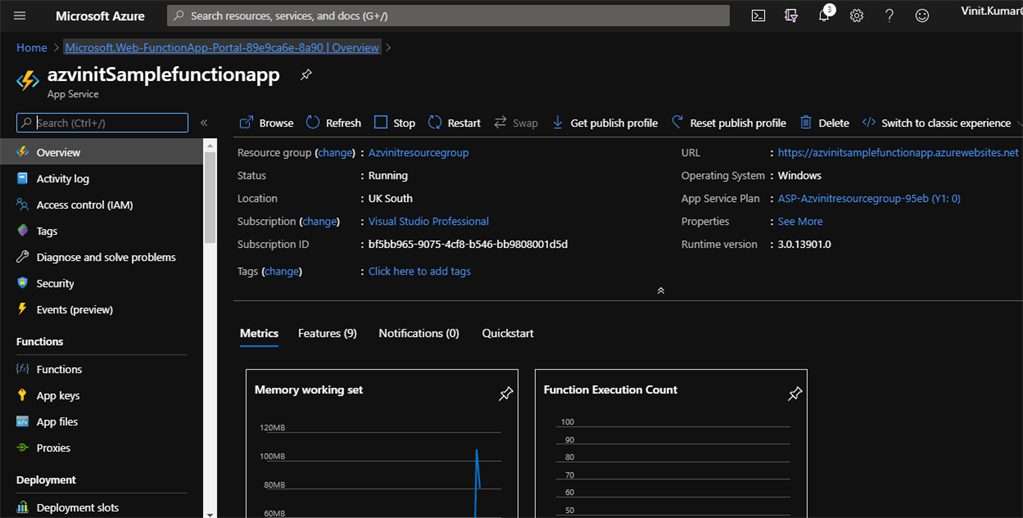Collapse the essentials section chevron
The height and width of the screenshot is (518, 1023).
click(660, 291)
